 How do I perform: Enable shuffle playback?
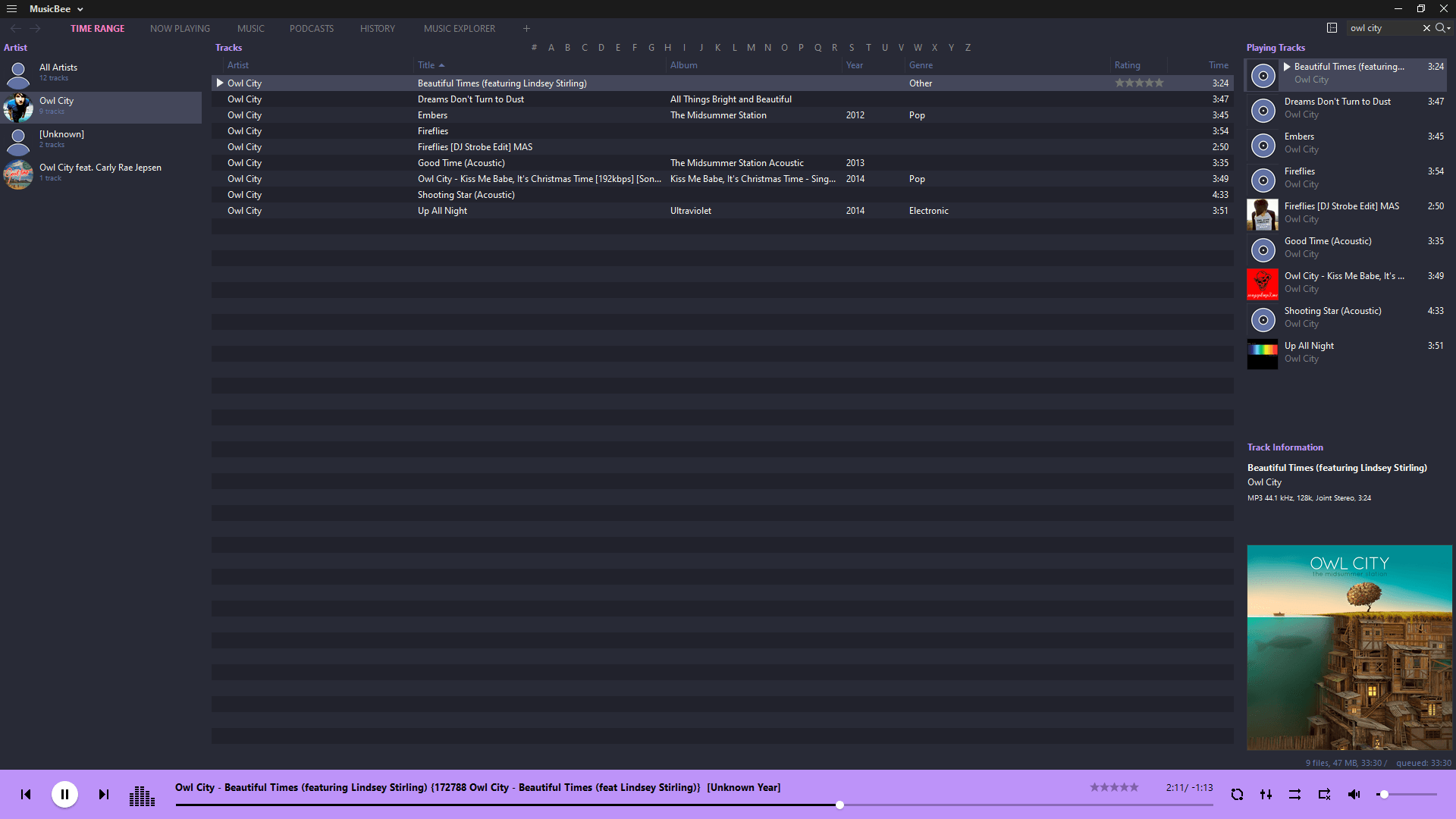(x=1294, y=794)
